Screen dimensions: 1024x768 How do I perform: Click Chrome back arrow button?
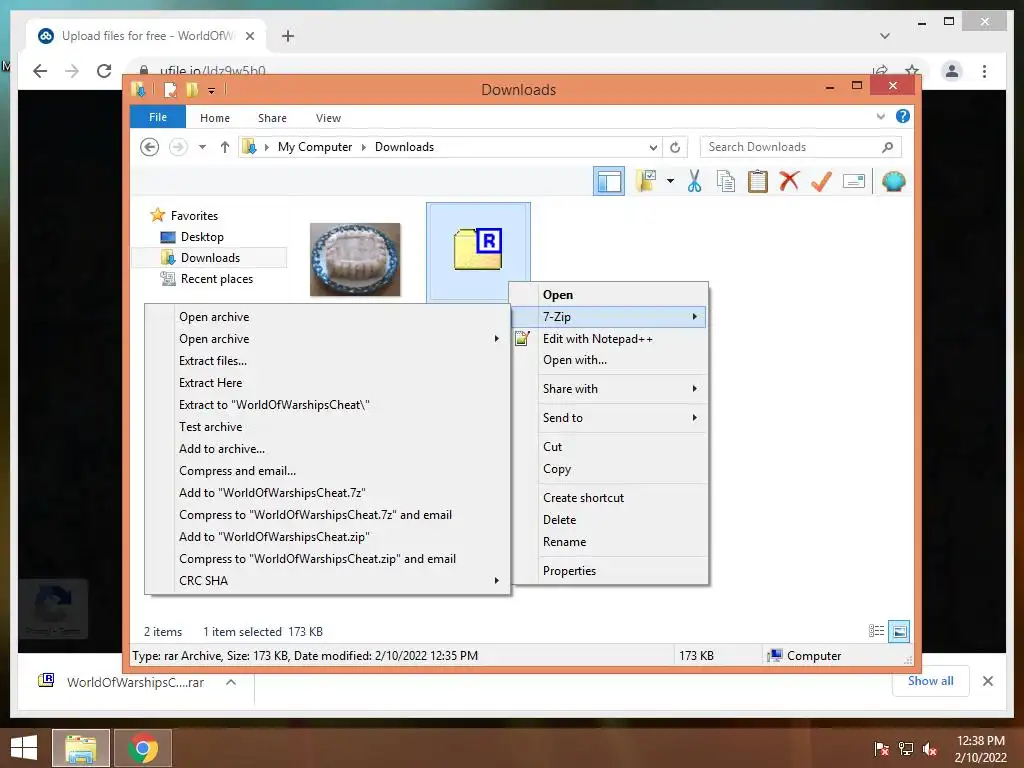point(40,71)
